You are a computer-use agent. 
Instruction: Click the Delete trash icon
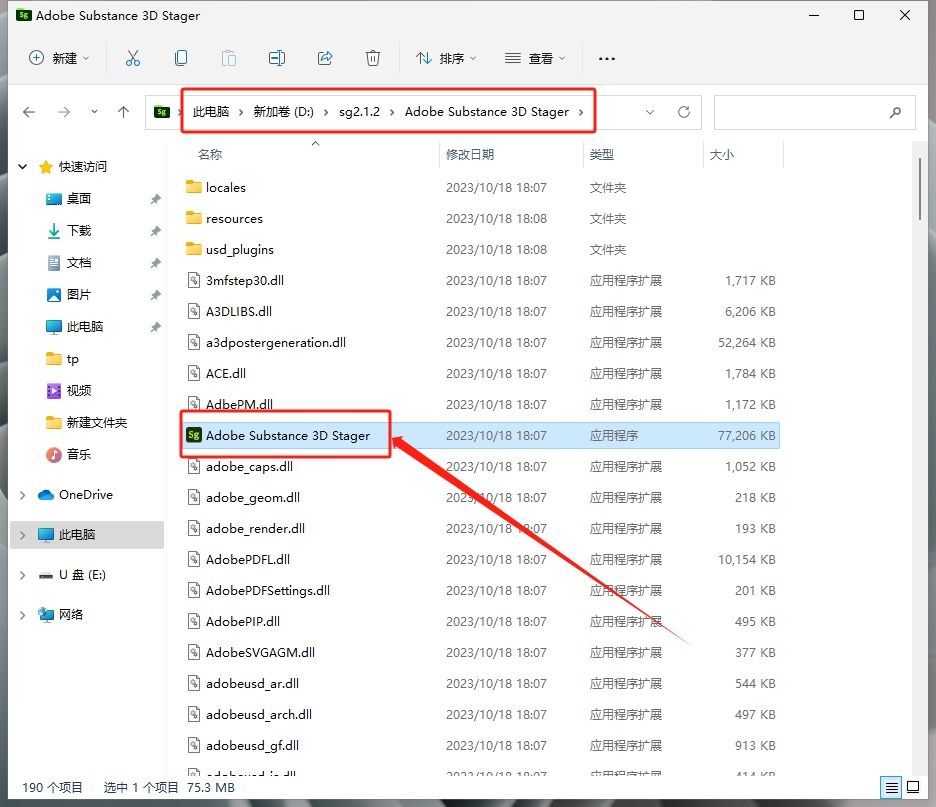click(372, 58)
